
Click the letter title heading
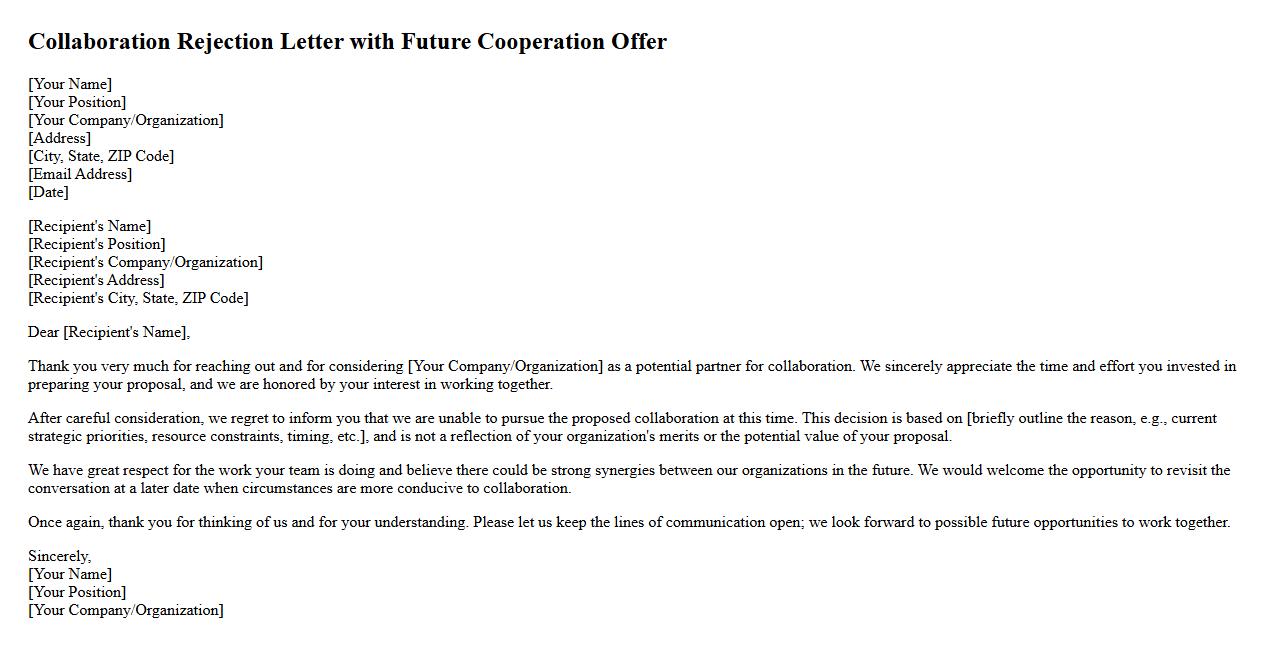coord(347,42)
